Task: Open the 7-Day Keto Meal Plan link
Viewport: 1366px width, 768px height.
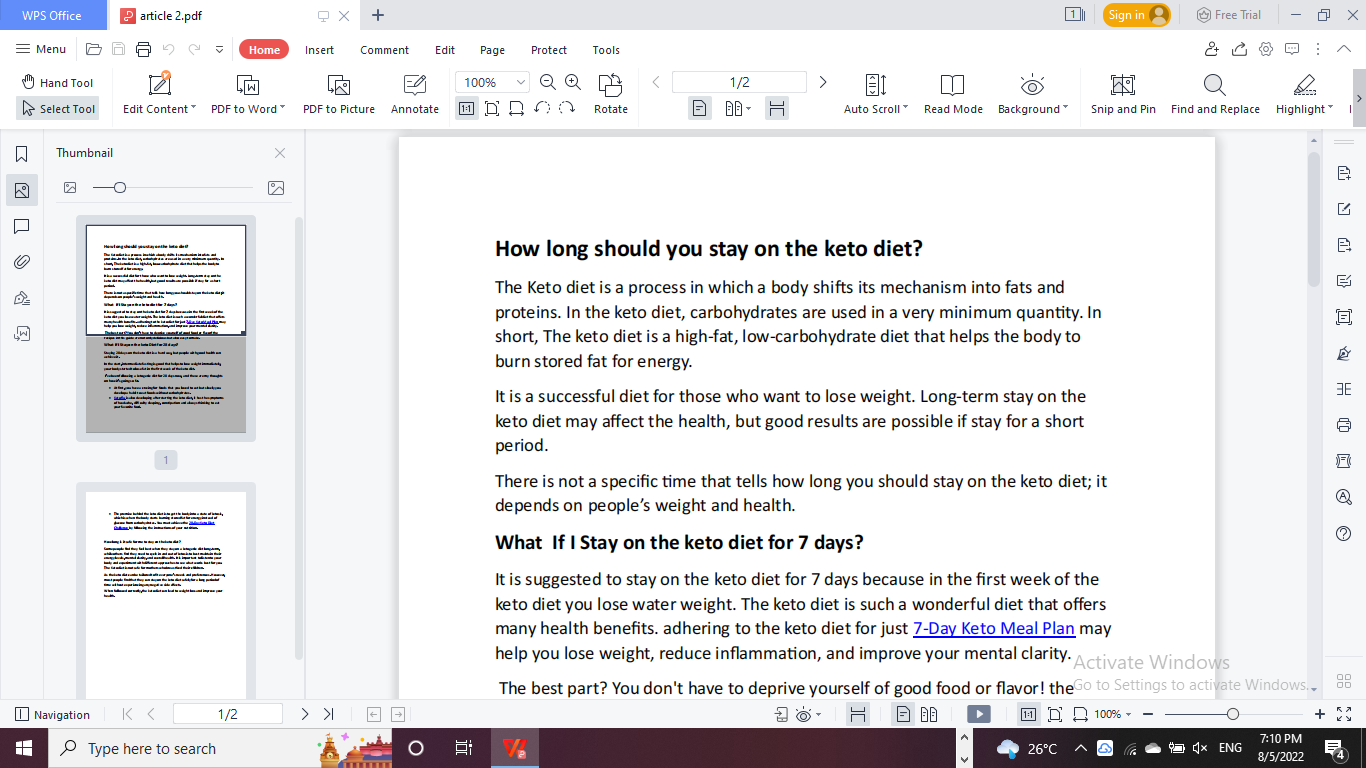Action: 993,628
